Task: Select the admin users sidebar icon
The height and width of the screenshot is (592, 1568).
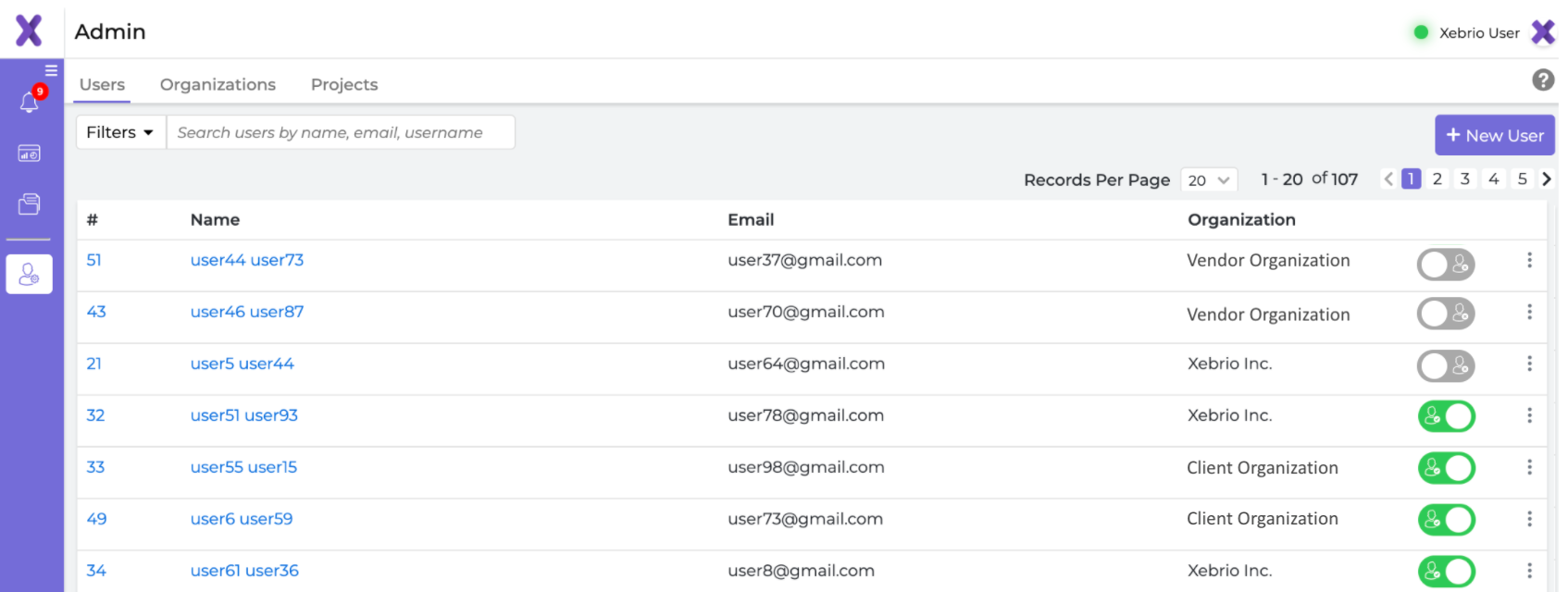Action: 30,275
